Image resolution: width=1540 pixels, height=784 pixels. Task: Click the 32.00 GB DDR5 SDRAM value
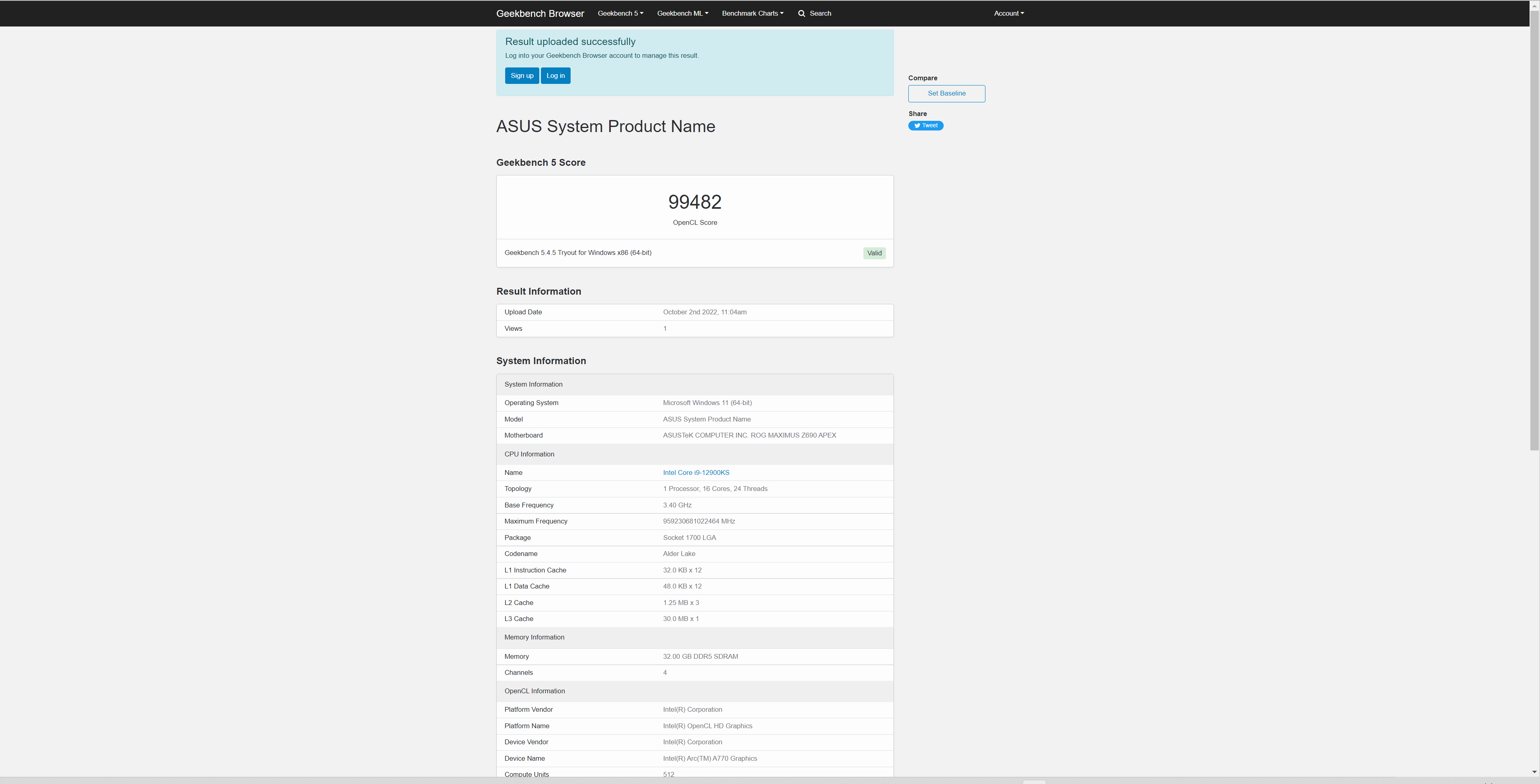coord(700,657)
